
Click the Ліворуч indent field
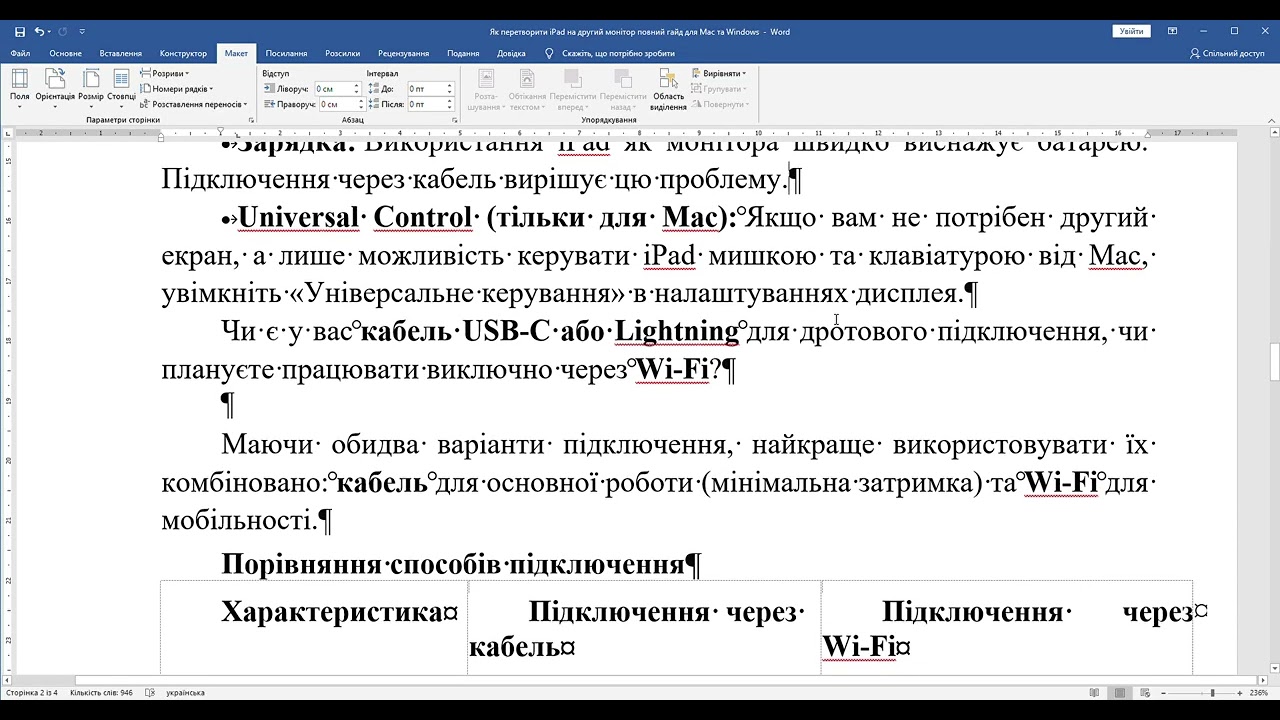(x=337, y=89)
